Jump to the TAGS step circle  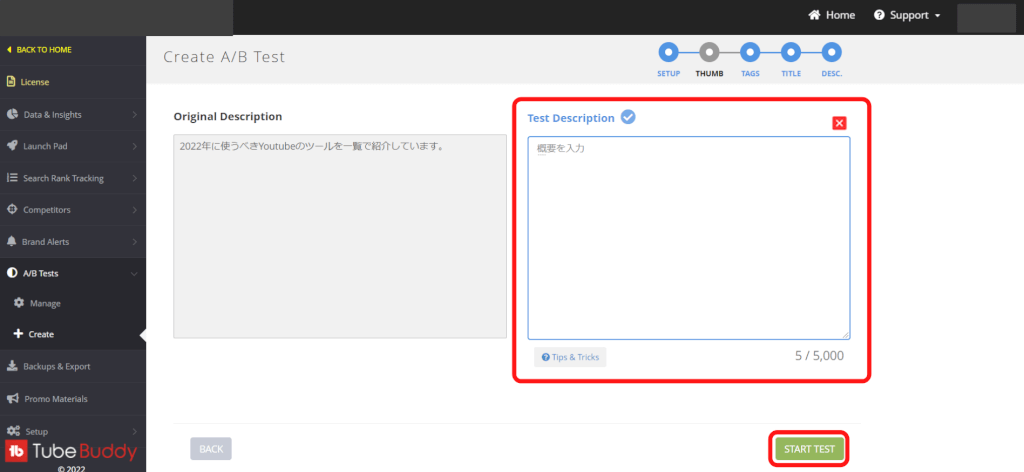[x=750, y=52]
